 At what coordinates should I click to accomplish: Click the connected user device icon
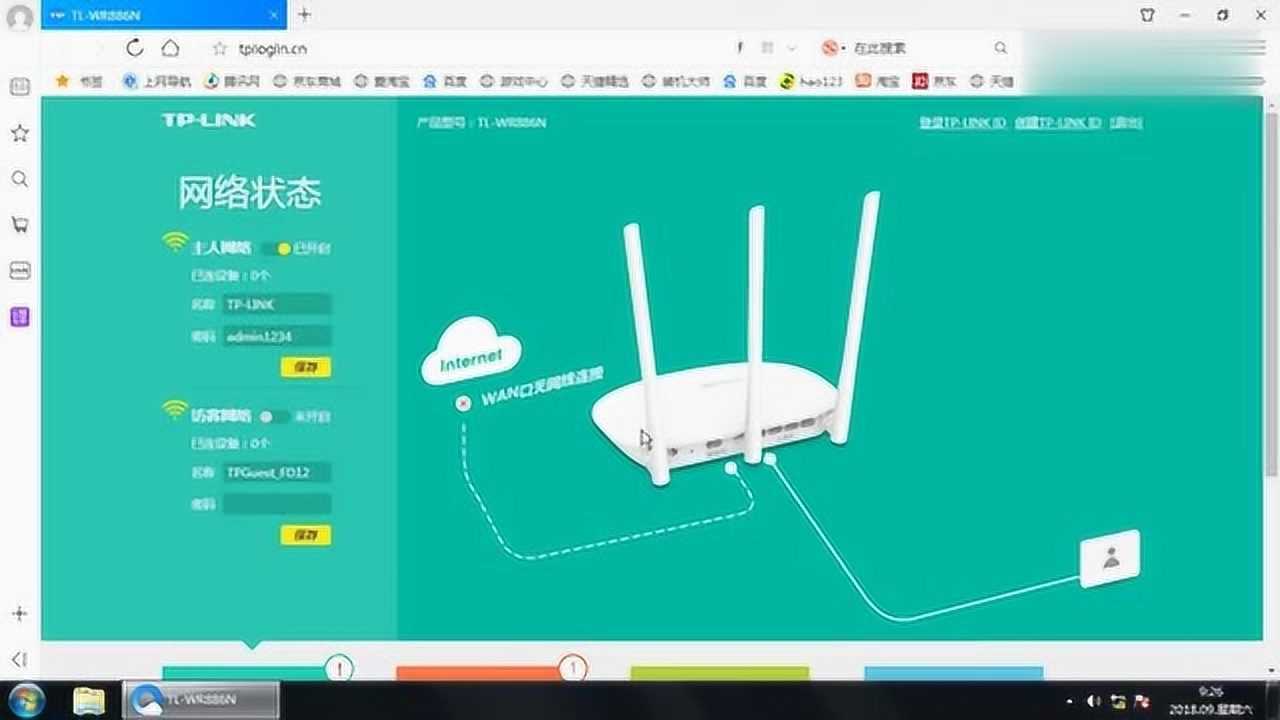pyautogui.click(x=1110, y=558)
